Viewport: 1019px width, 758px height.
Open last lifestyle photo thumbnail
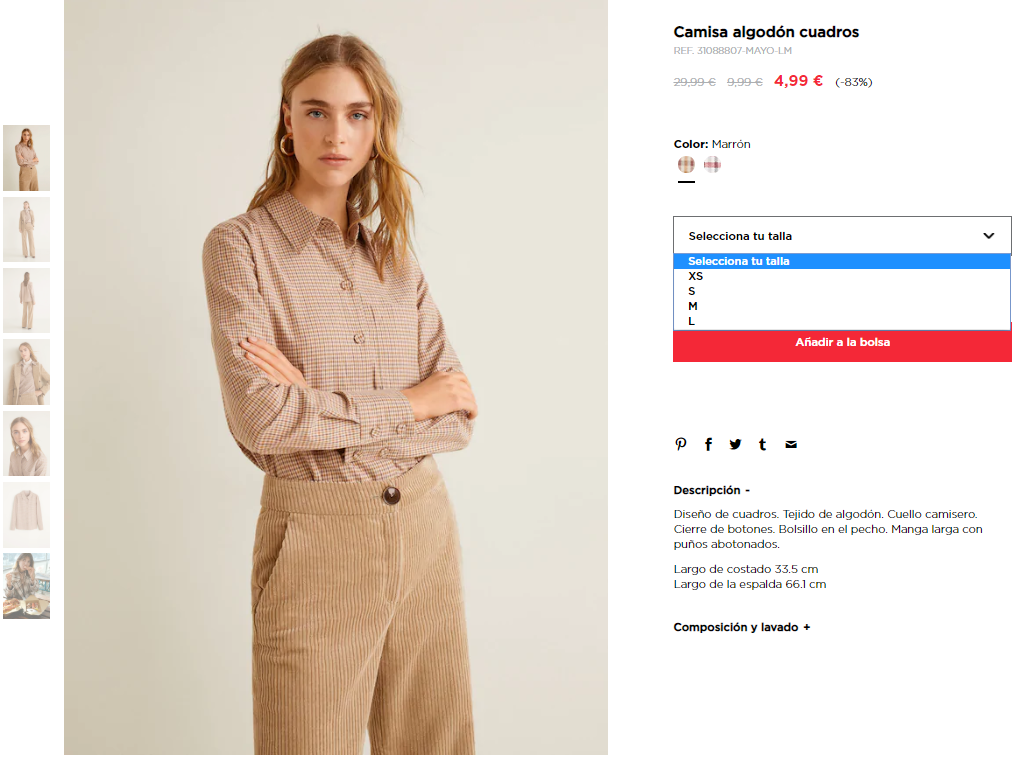pos(27,586)
